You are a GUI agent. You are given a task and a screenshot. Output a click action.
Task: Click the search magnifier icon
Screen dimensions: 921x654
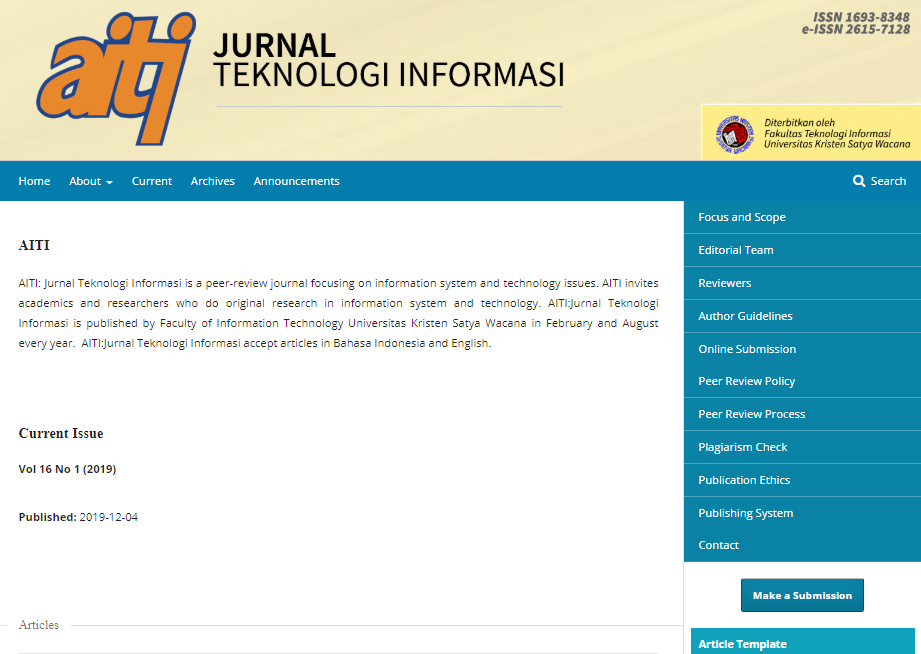859,181
